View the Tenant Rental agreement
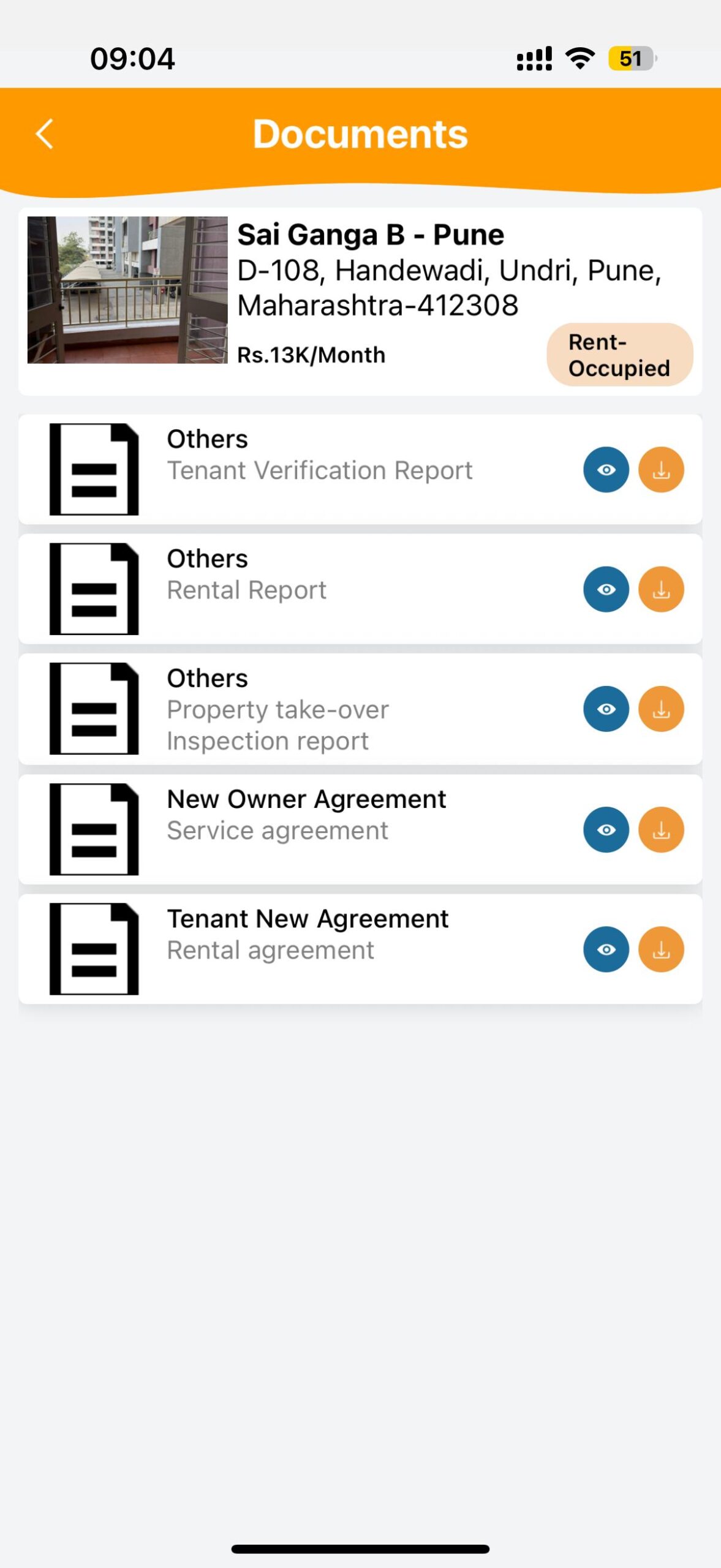The height and width of the screenshot is (1568, 721). (606, 949)
